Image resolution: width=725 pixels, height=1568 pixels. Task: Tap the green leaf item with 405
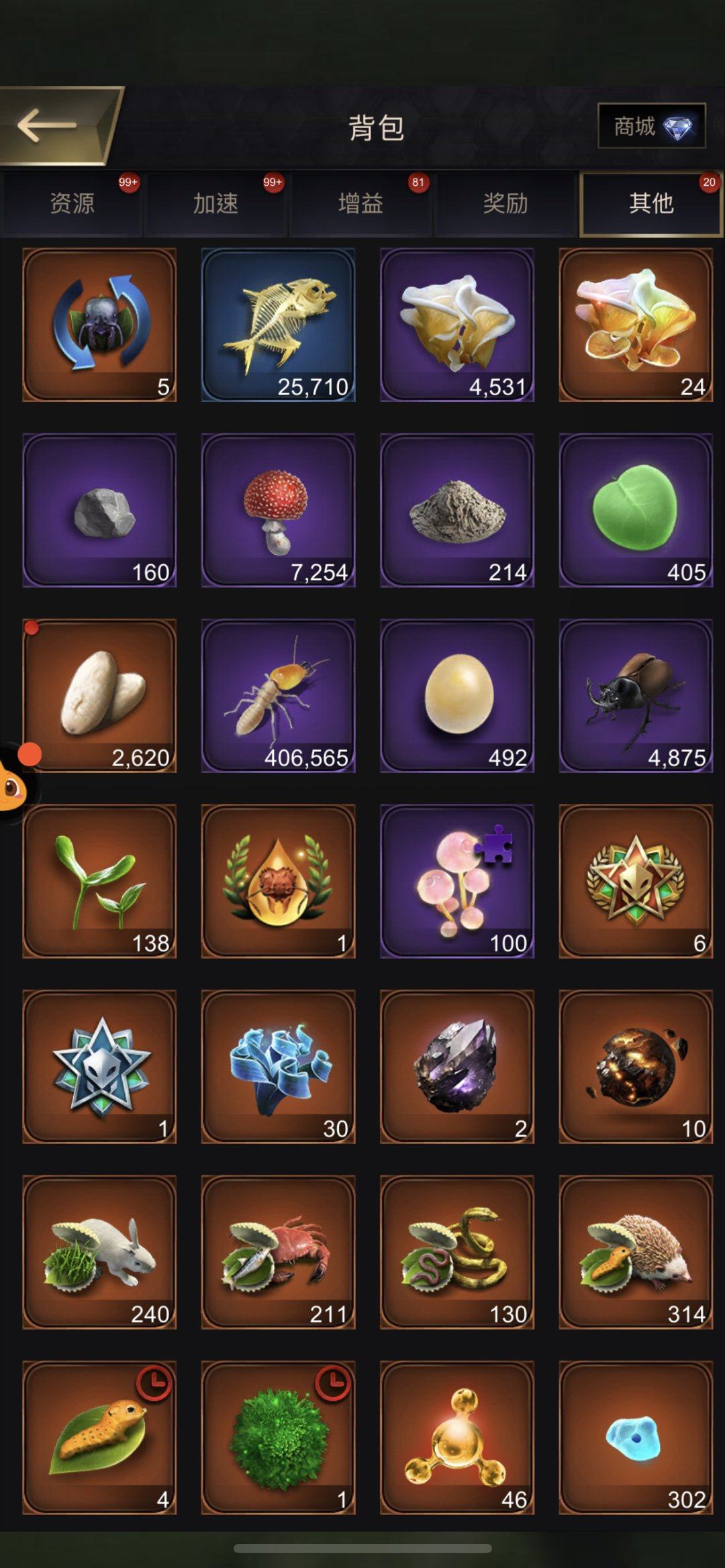pos(636,510)
